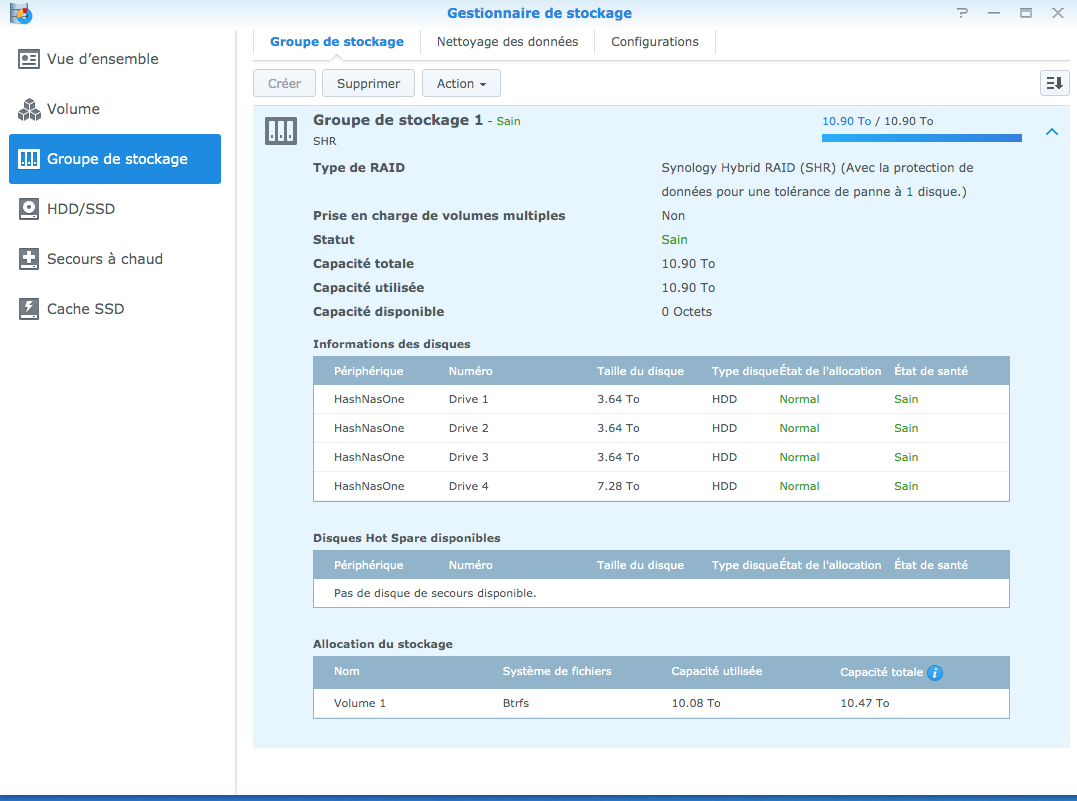The height and width of the screenshot is (801, 1077).
Task: Click the sort order icon at top right
Action: [1054, 84]
